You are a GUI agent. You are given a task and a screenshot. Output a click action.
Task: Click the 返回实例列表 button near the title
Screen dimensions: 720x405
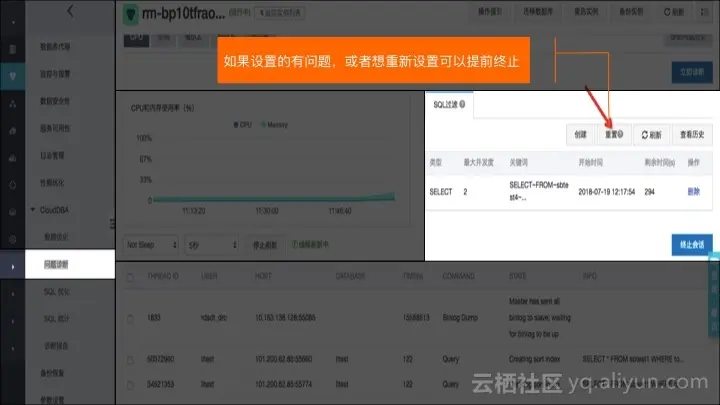280,13
